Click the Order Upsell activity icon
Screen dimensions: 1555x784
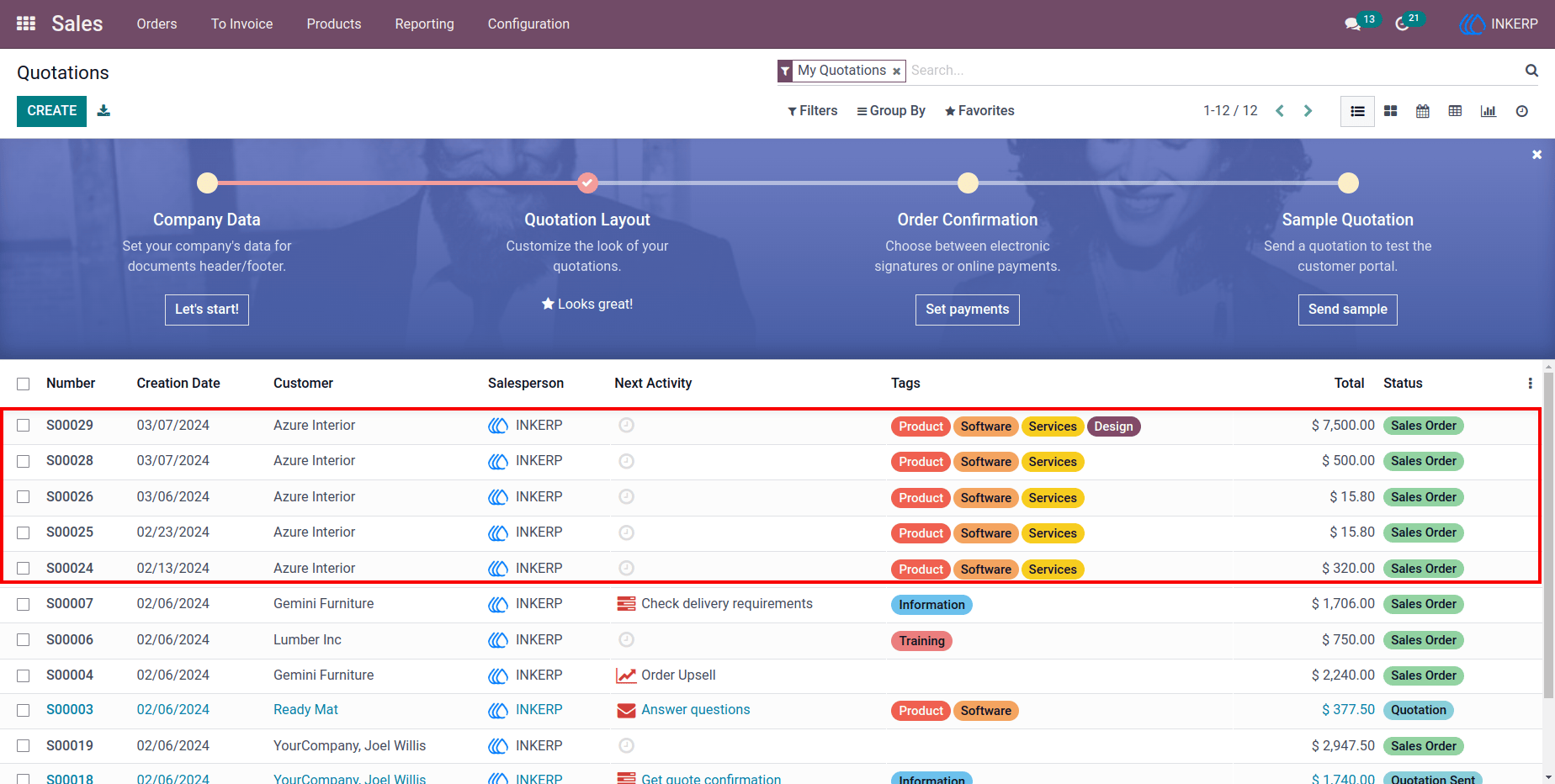point(626,675)
